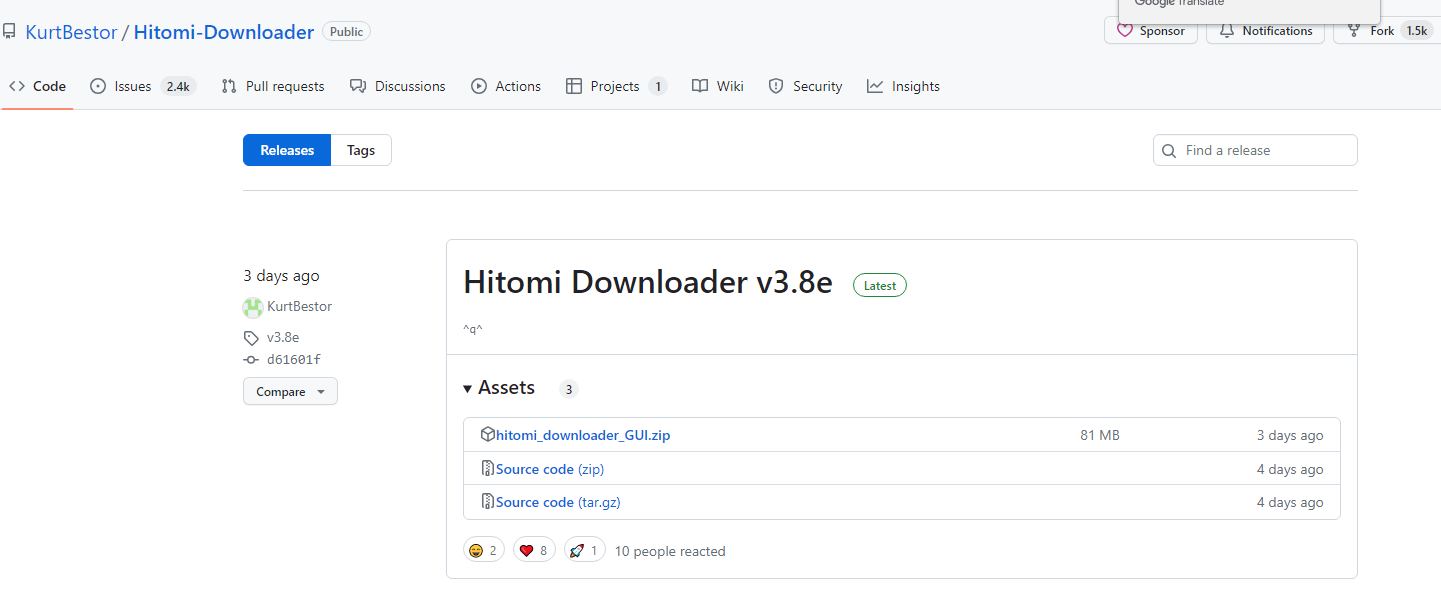Sponsor the project with heart button
This screenshot has width=1441, height=602.
coord(1151,31)
